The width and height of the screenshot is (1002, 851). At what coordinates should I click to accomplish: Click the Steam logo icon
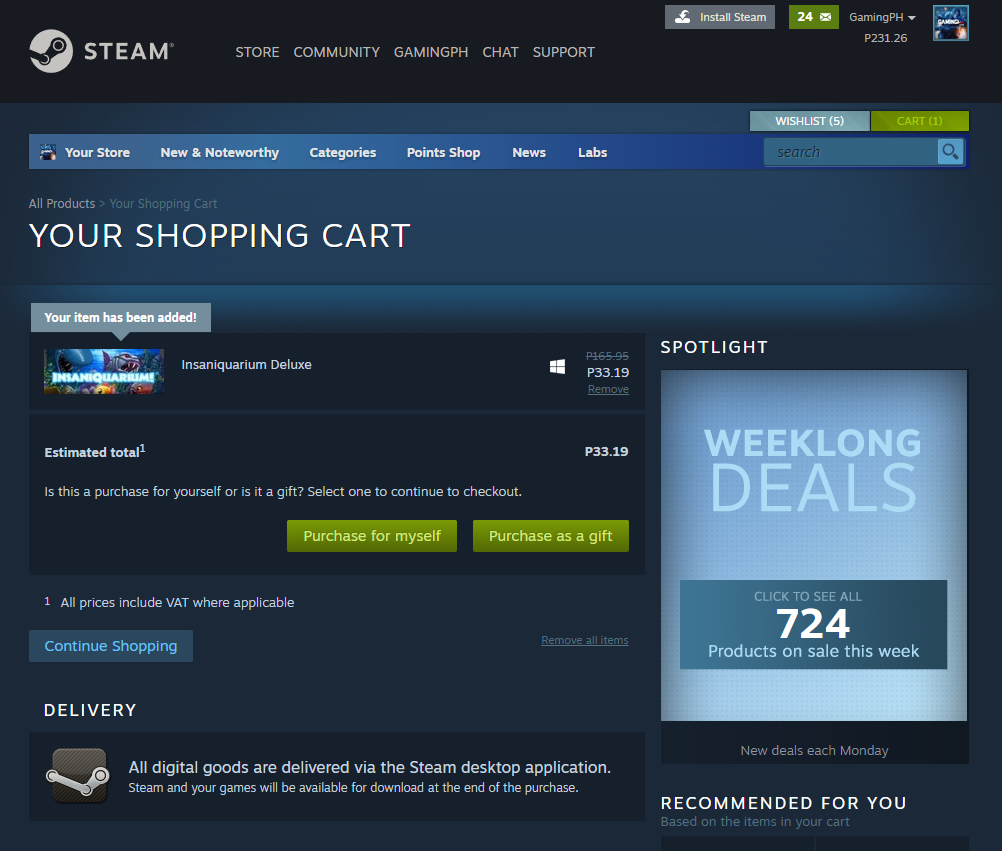pos(50,51)
